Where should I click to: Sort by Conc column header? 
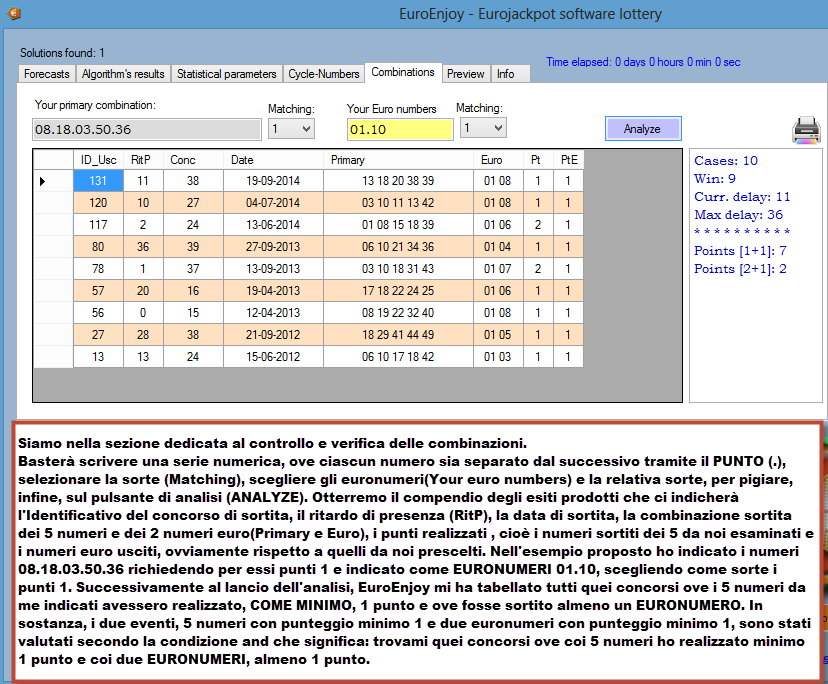[x=193, y=160]
